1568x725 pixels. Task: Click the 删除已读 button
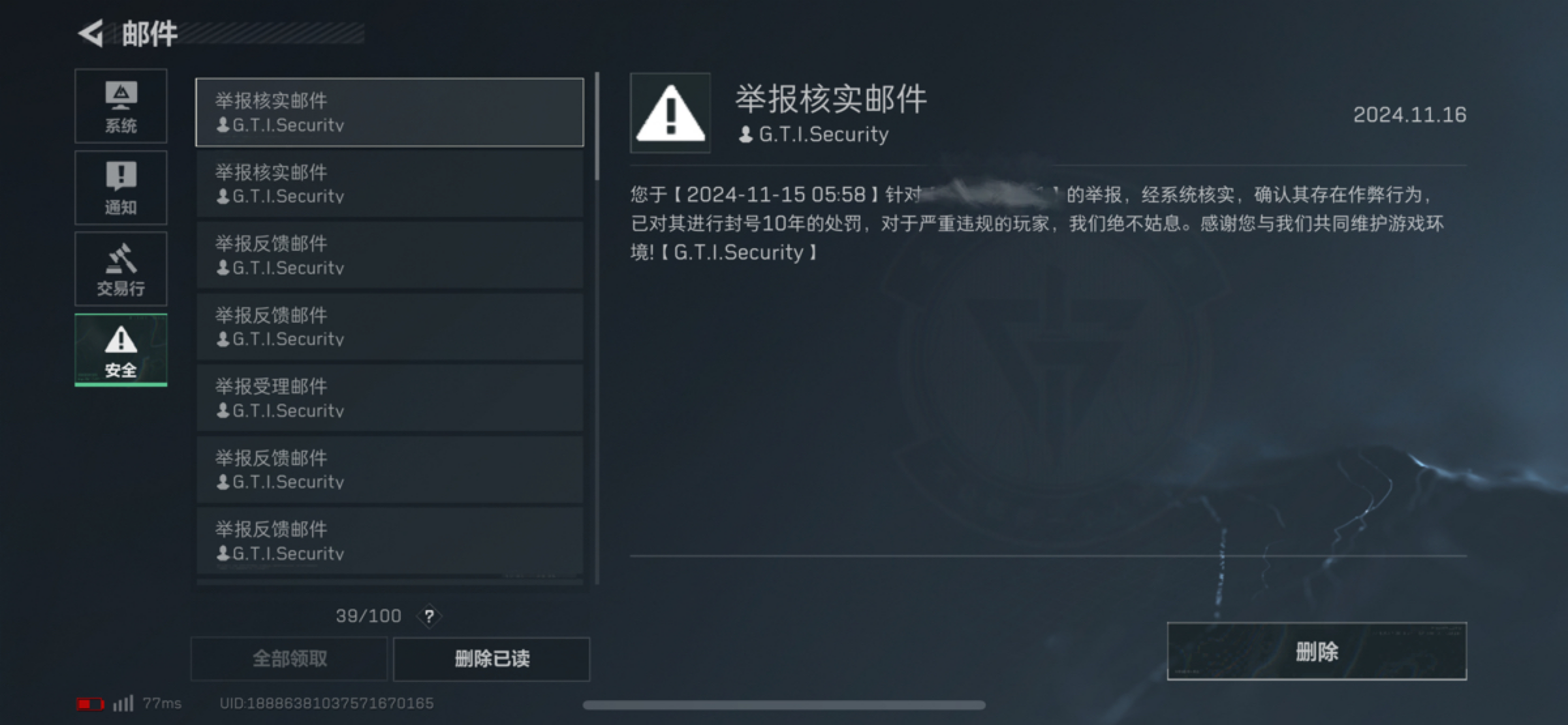[x=492, y=658]
